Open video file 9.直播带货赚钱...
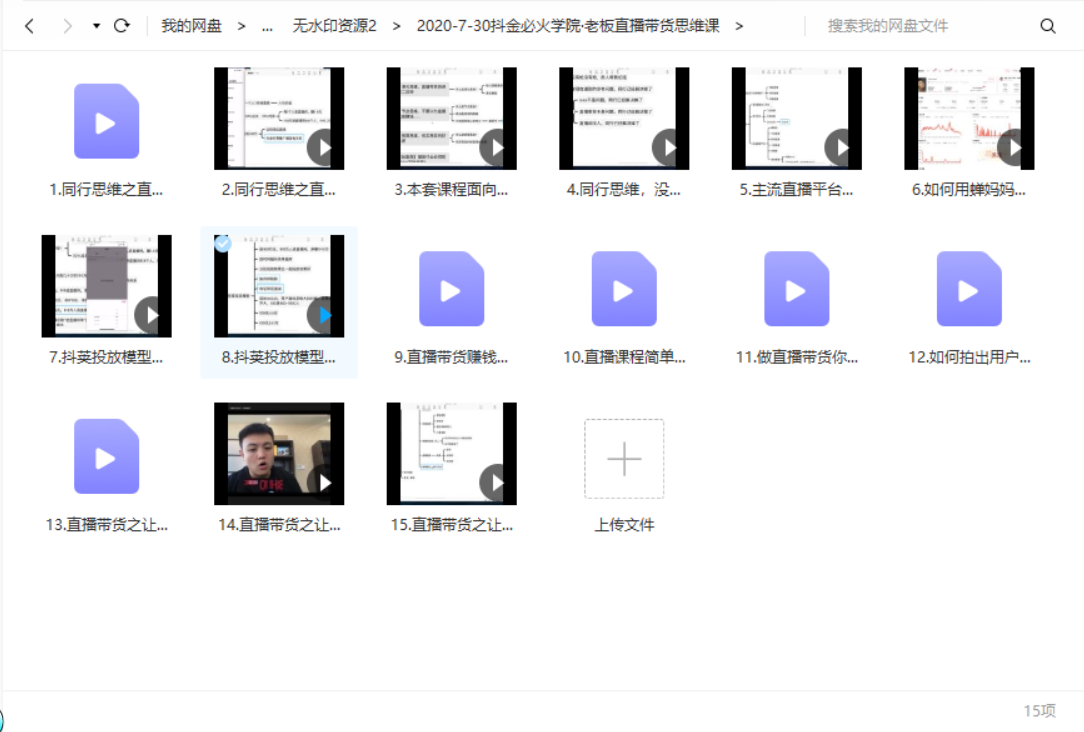The width and height of the screenshot is (1084, 732). (451, 289)
